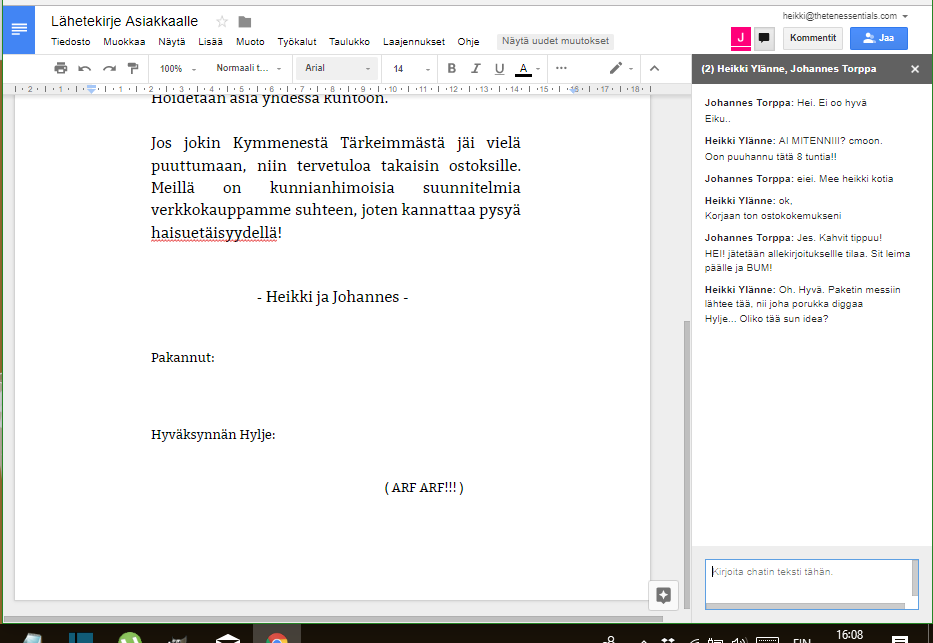Select the paint format tool
This screenshot has width=933, height=643.
tap(133, 68)
